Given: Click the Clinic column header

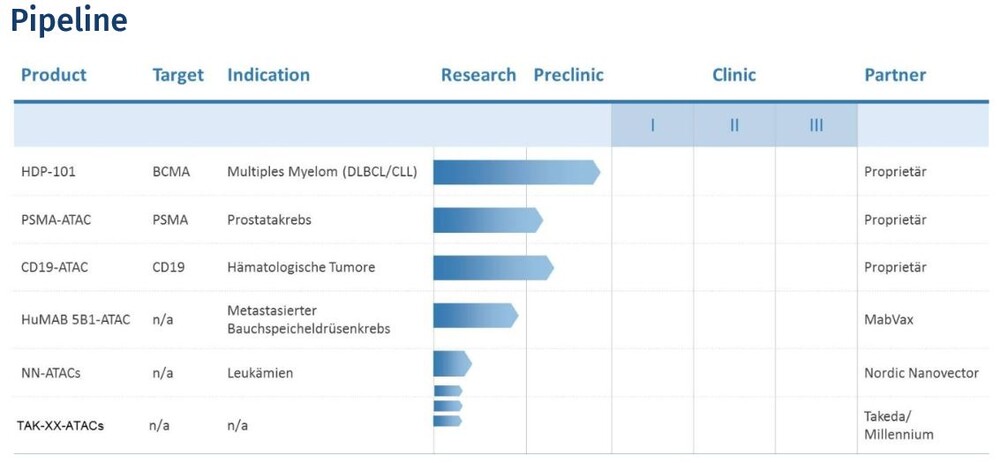Looking at the screenshot, I should tap(734, 75).
